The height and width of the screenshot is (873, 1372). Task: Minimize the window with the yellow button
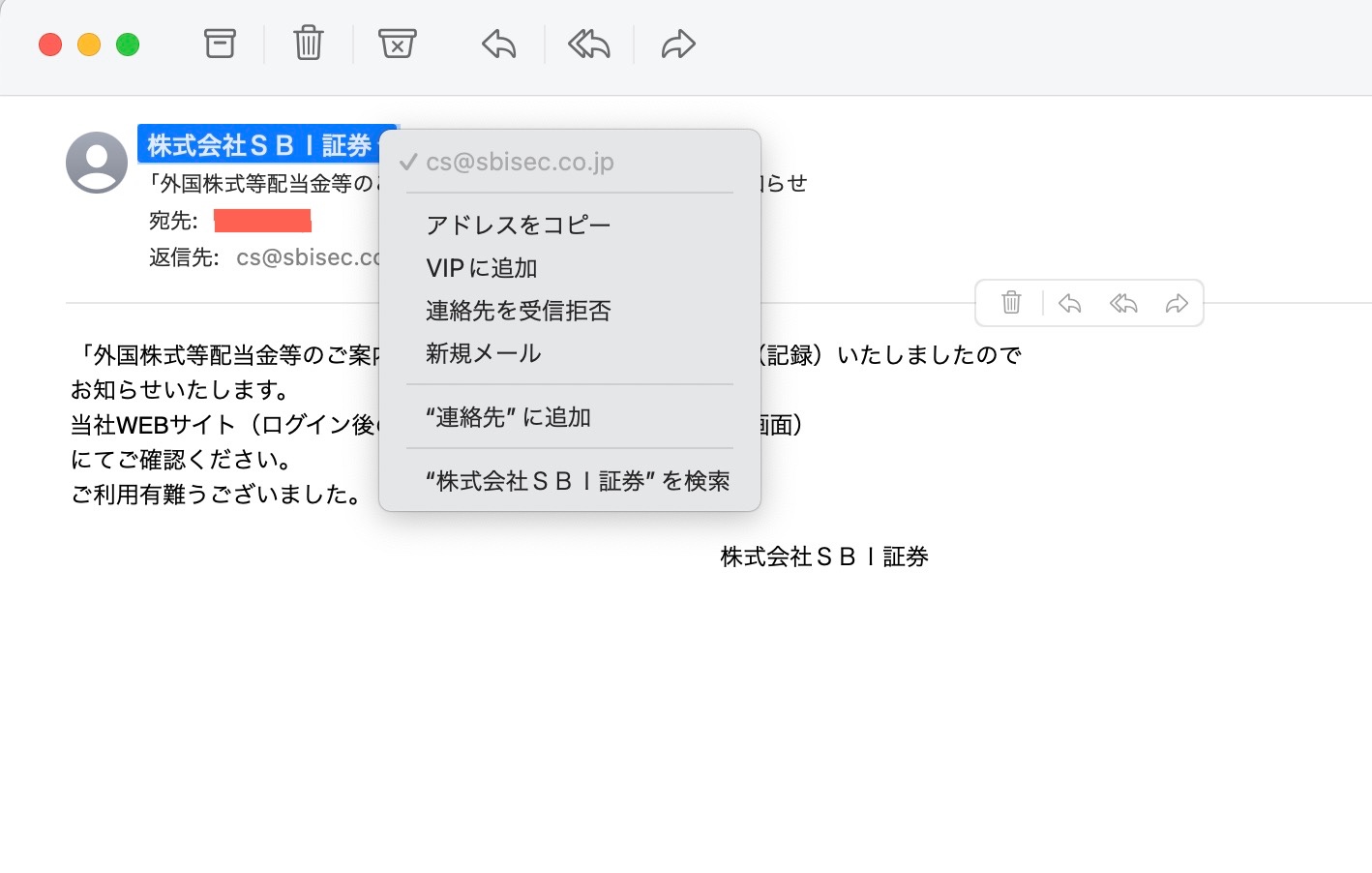pos(89,45)
